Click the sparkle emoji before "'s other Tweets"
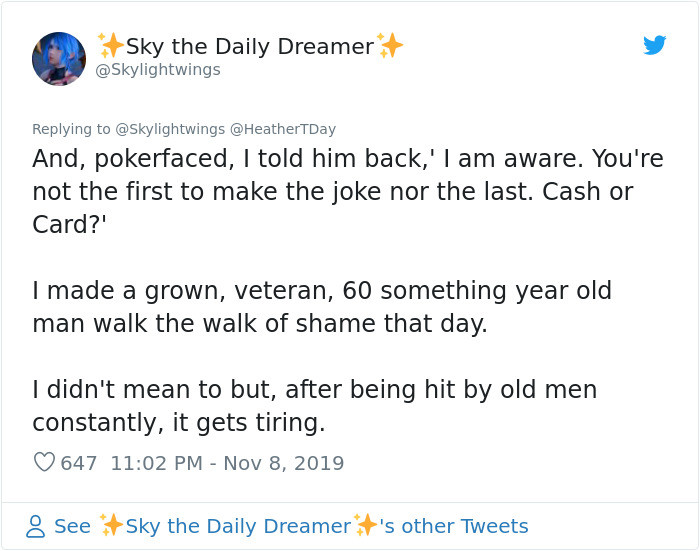The height and width of the screenshot is (551, 700). (366, 526)
